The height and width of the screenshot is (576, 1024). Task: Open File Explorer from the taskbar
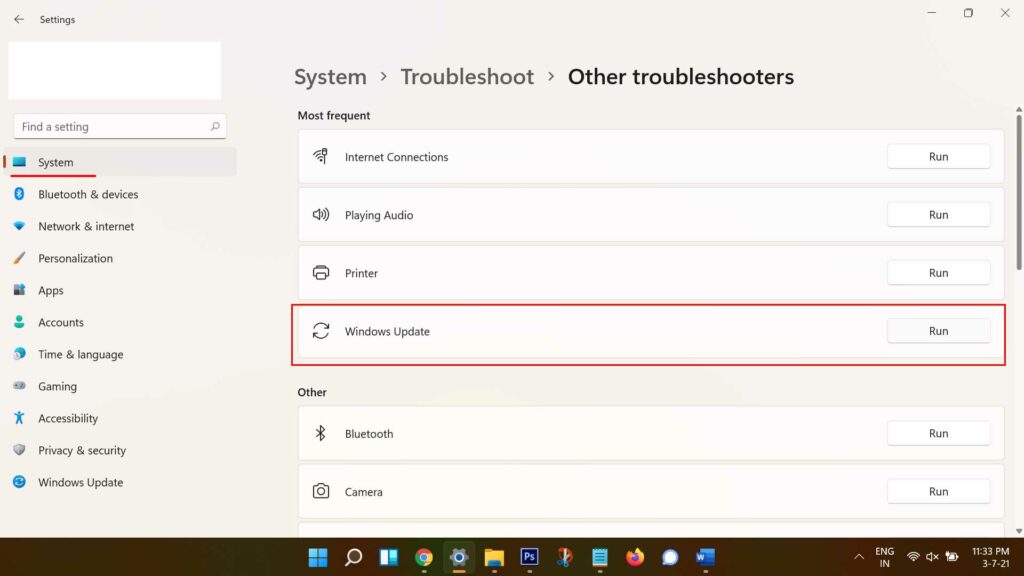click(494, 557)
